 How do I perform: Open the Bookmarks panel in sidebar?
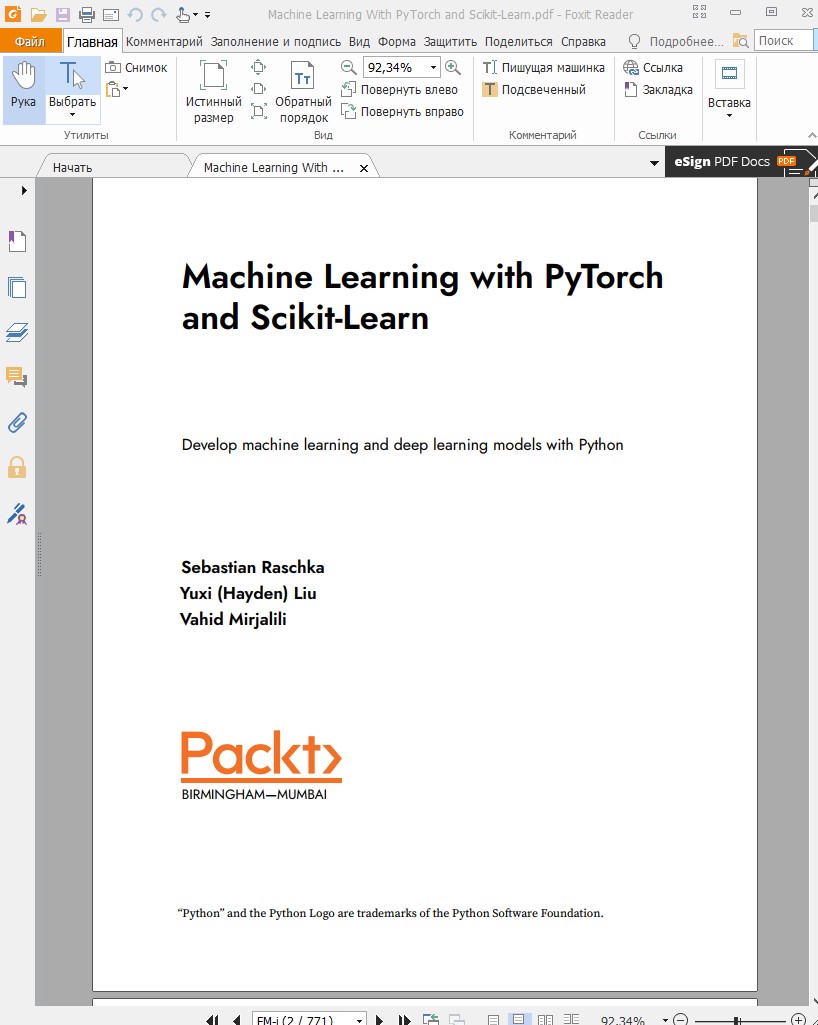(17, 241)
